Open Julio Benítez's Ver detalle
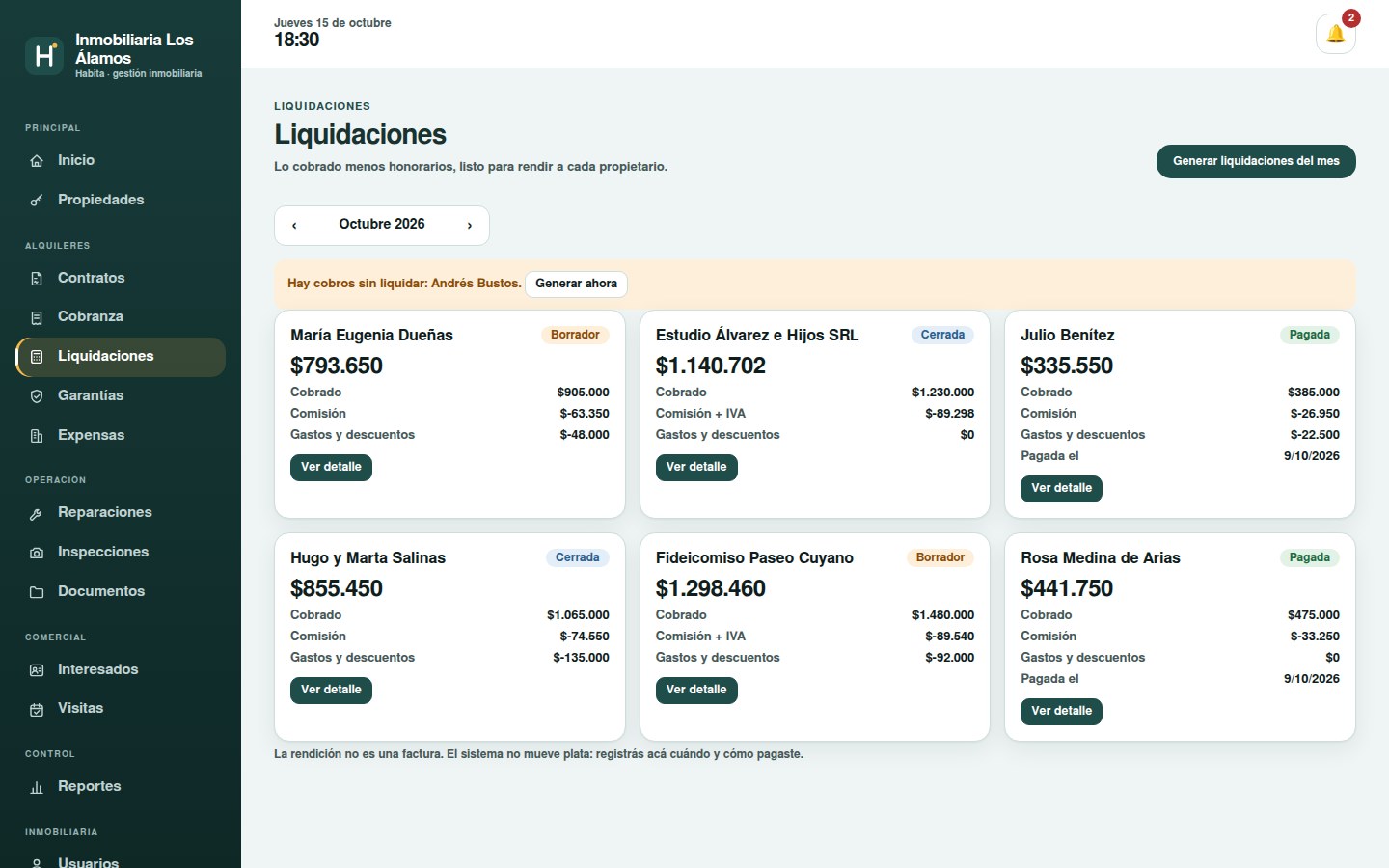Image resolution: width=1389 pixels, height=868 pixels. click(1061, 488)
